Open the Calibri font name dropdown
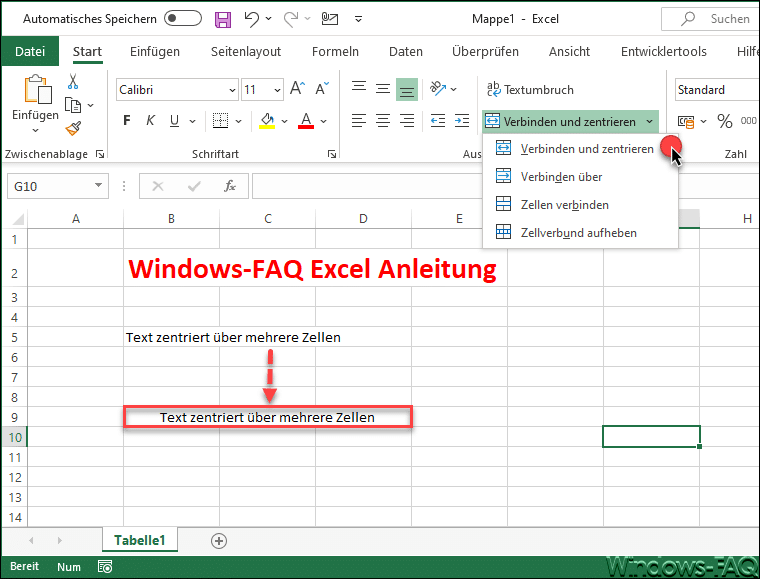 (232, 90)
